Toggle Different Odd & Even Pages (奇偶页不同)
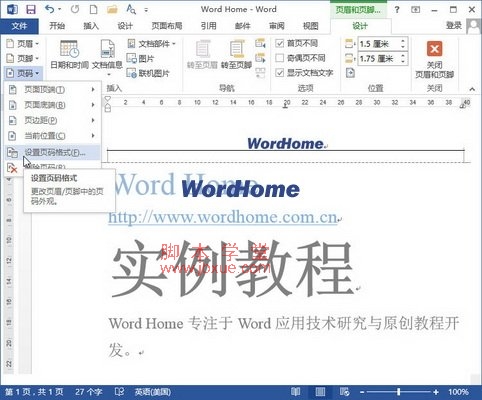Screen dimensions: 482x400 pyautogui.click(x=280, y=58)
